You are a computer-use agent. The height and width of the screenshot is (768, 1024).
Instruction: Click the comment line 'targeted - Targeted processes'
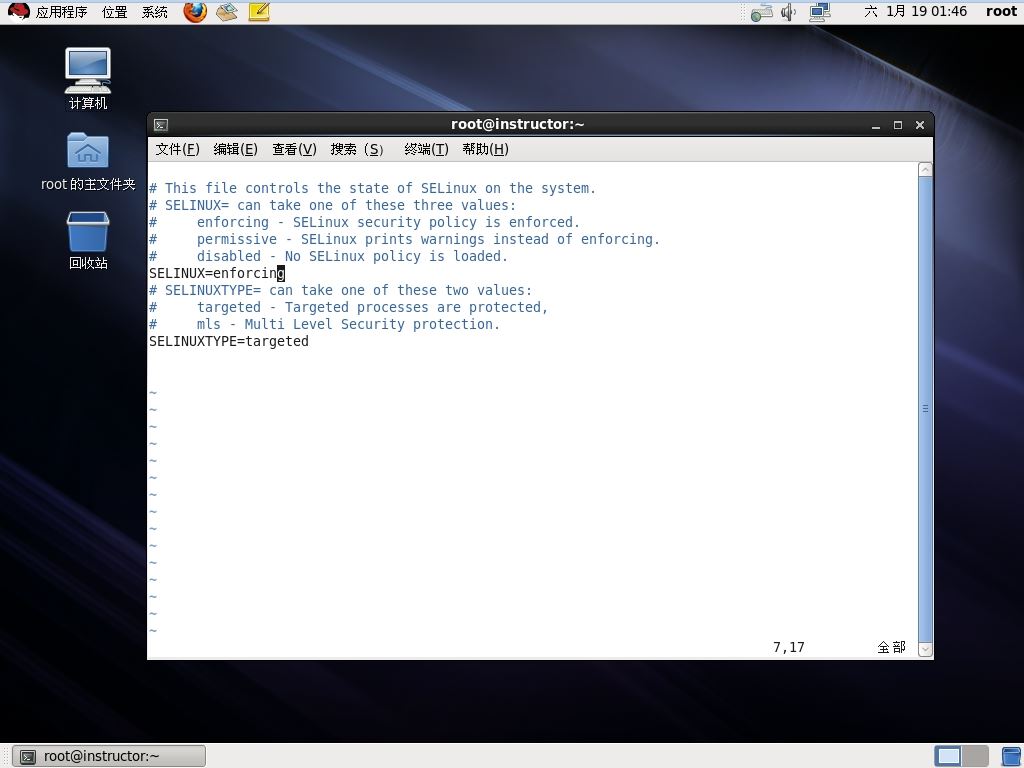point(348,307)
